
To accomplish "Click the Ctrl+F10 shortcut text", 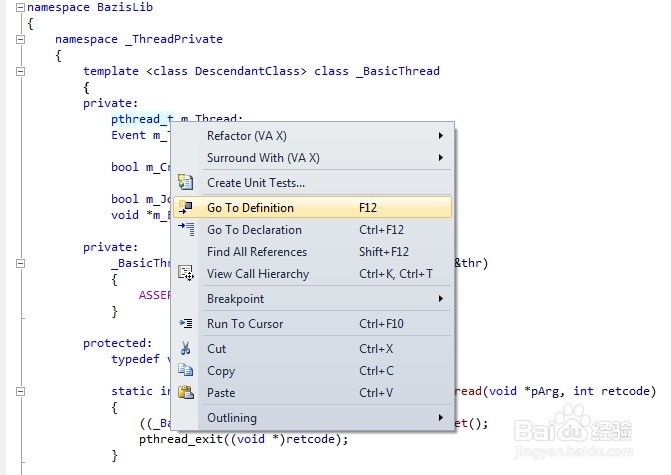I will 381,324.
